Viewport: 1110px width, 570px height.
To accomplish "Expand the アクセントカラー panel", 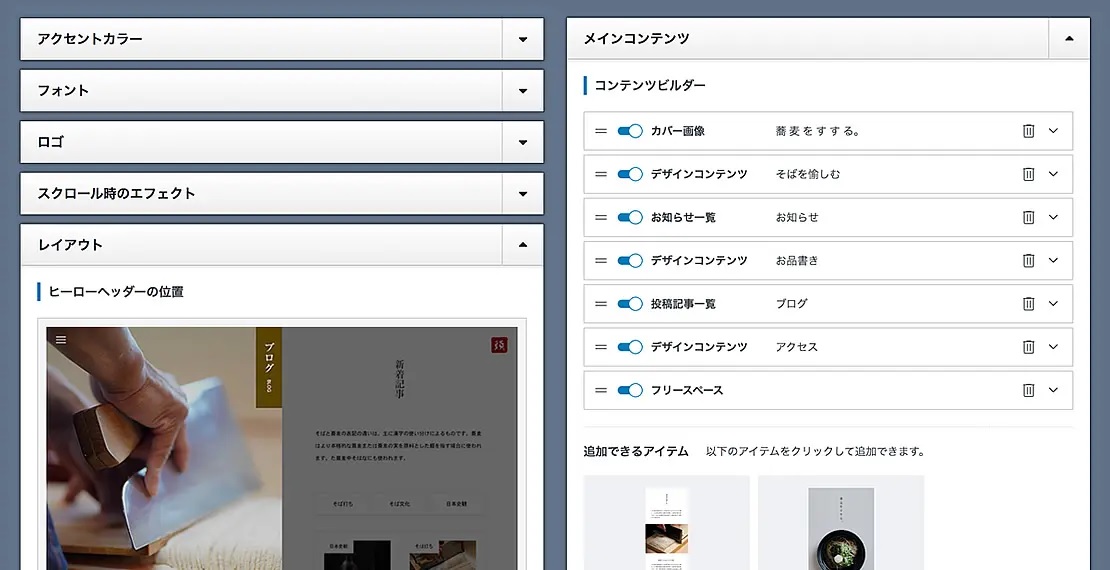I will click(x=522, y=40).
